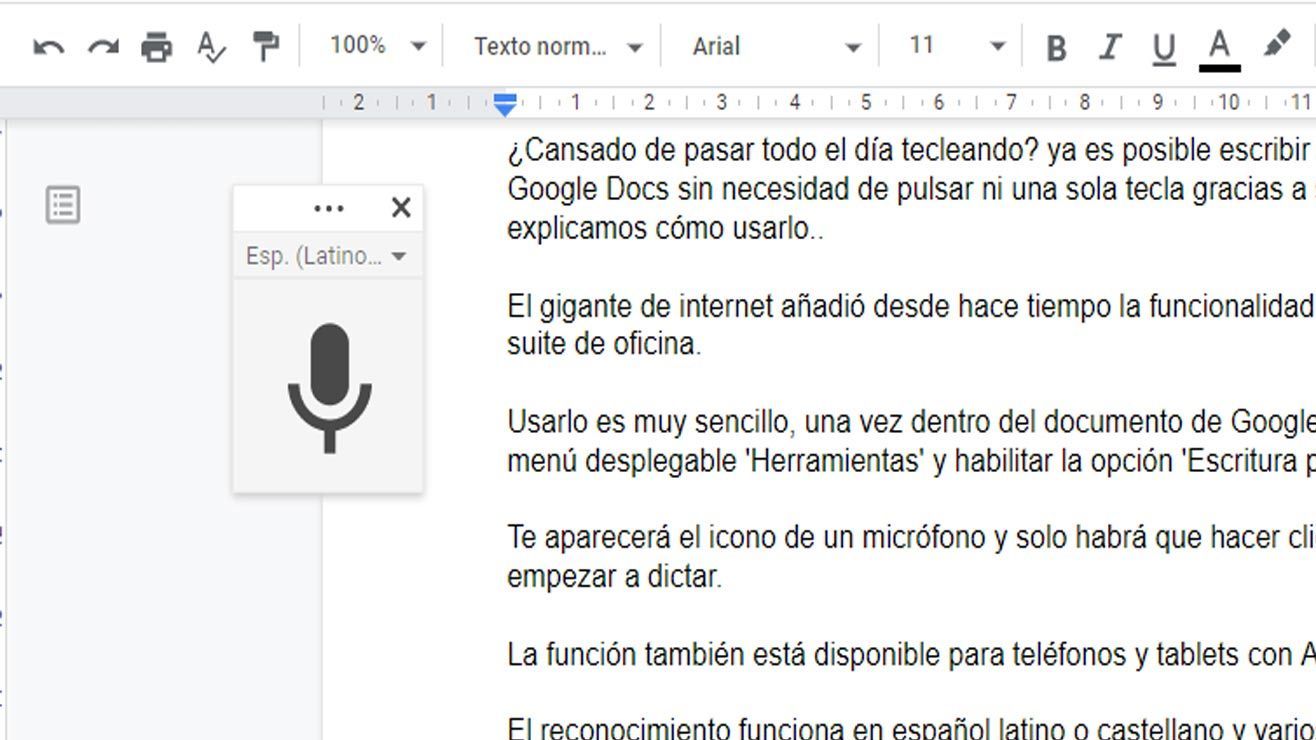Image resolution: width=1316 pixels, height=740 pixels.
Task: Expand the Texto normal style dropdown
Action: pyautogui.click(x=557, y=47)
